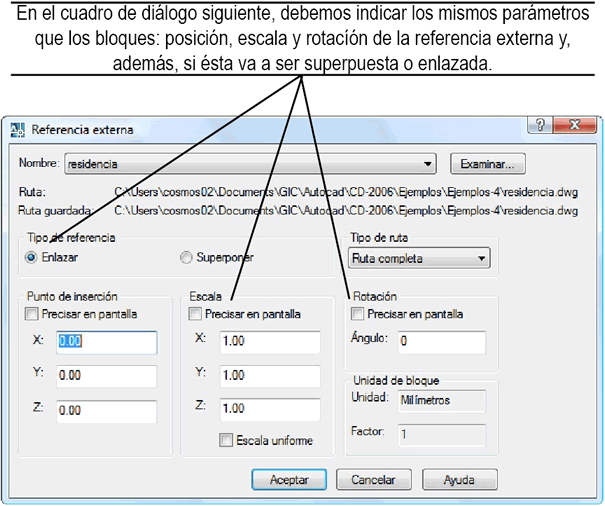Click the help question mark button

coord(540,125)
